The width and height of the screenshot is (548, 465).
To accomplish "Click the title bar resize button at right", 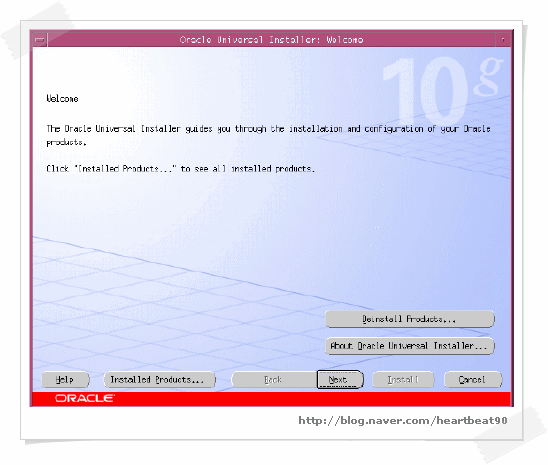I will click(x=503, y=39).
